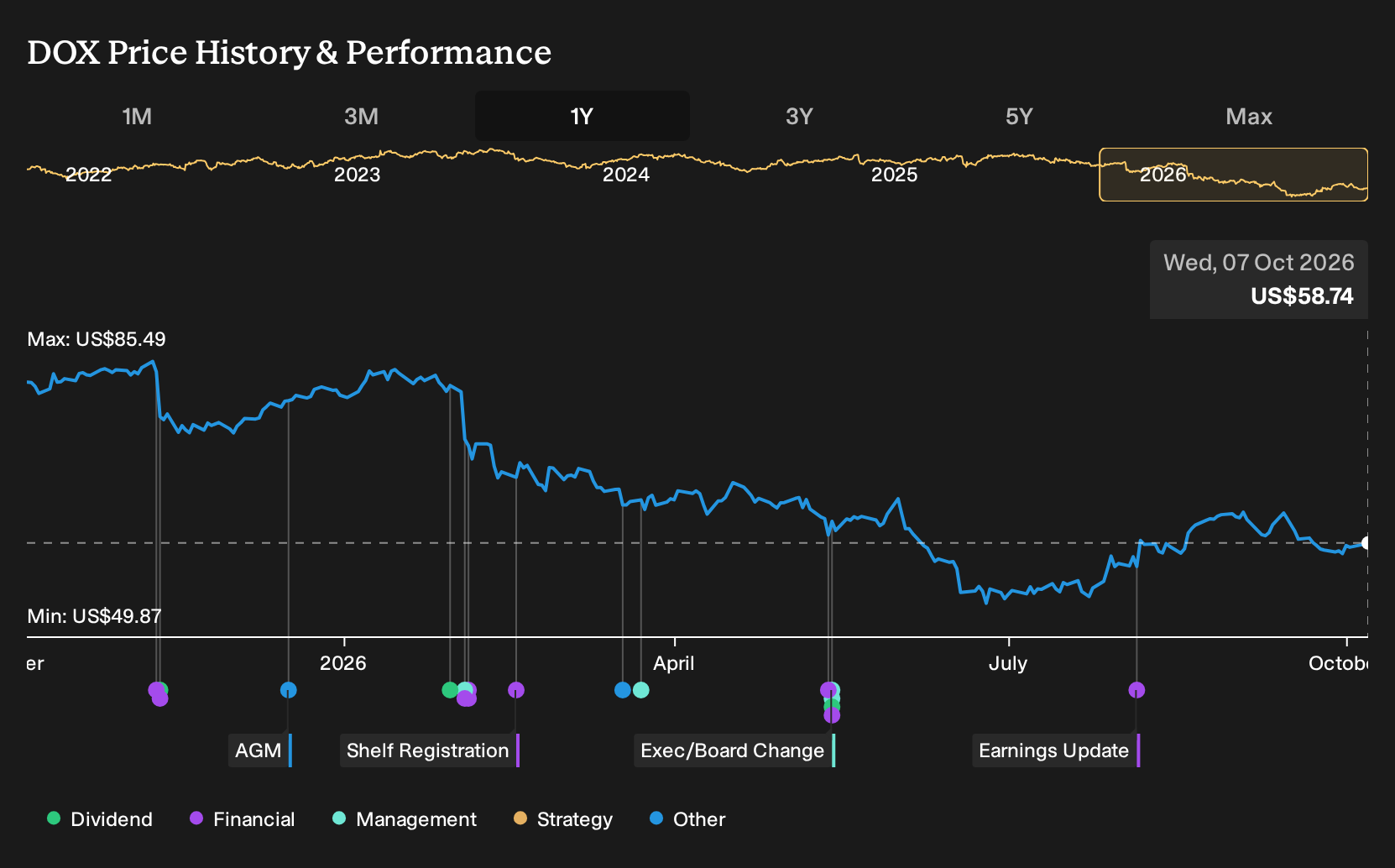The image size is (1395, 868).
Task: Click the blue event dot above AGM label
Action: coord(288,690)
